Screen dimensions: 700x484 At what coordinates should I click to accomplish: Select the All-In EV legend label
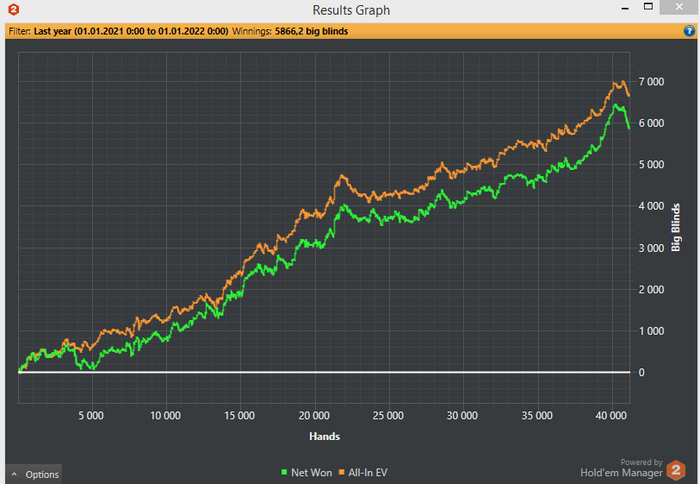[x=368, y=472]
